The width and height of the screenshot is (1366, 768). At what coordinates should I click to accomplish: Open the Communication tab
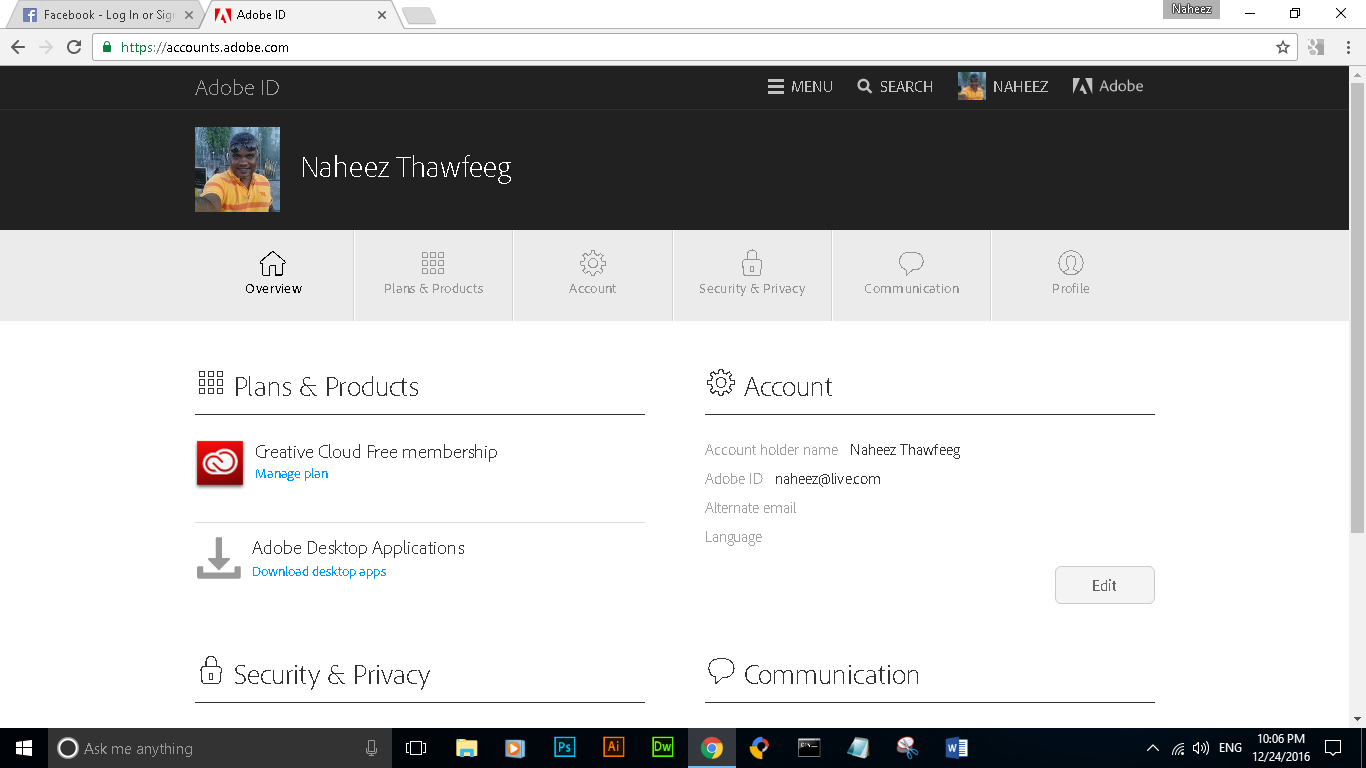911,275
